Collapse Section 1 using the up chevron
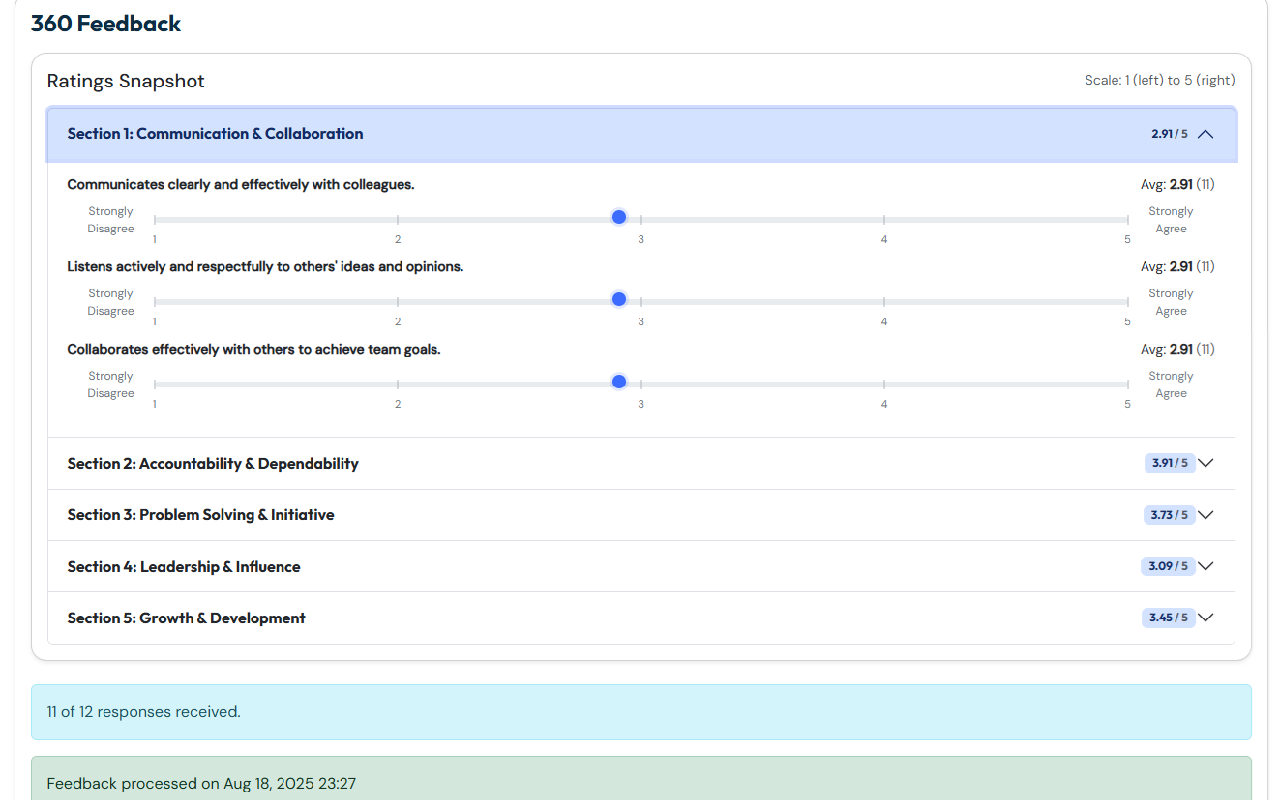The image size is (1280, 800). click(x=1205, y=134)
